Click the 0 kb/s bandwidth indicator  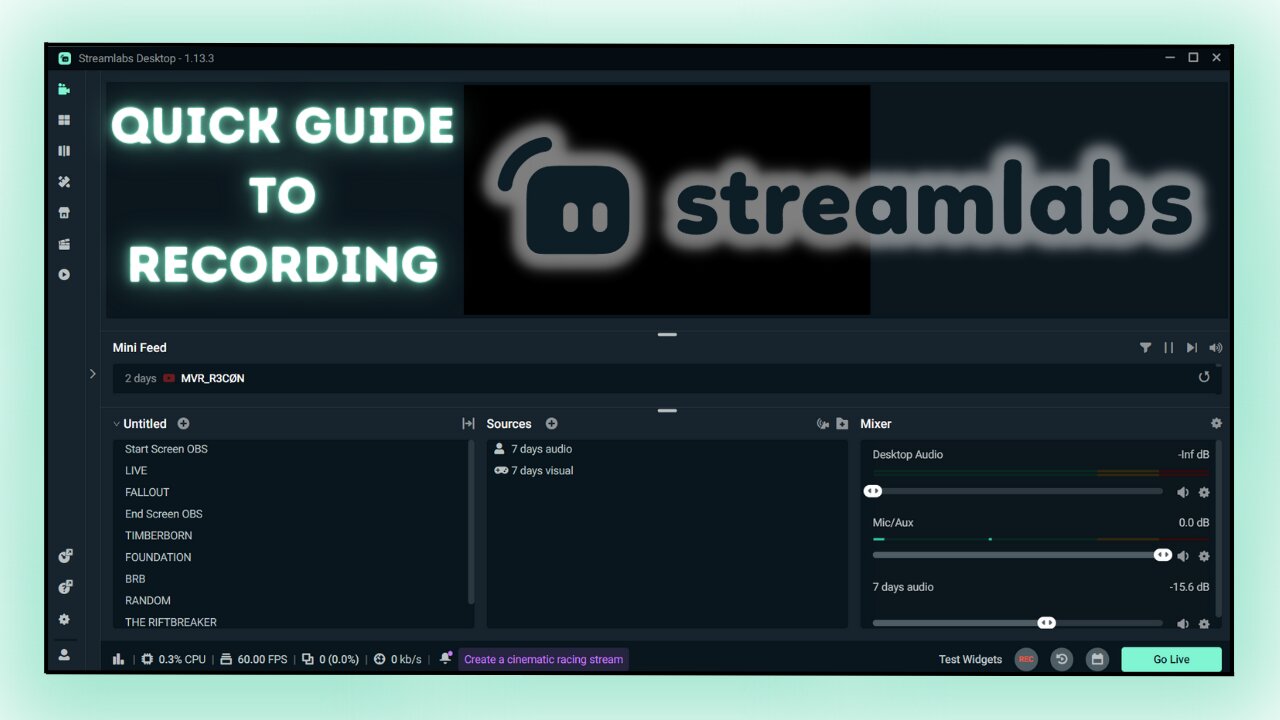tap(399, 659)
